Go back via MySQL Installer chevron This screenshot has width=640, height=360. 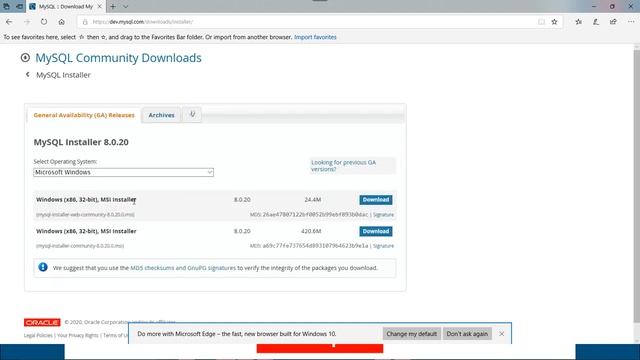click(27, 74)
